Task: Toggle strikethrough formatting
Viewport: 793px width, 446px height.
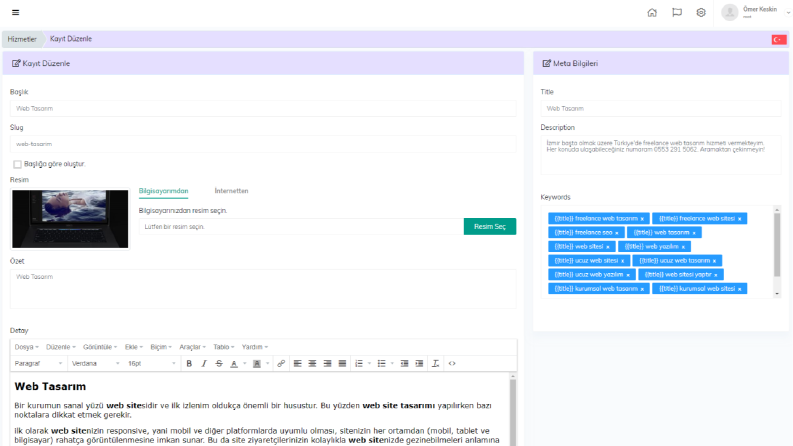Action: point(219,364)
